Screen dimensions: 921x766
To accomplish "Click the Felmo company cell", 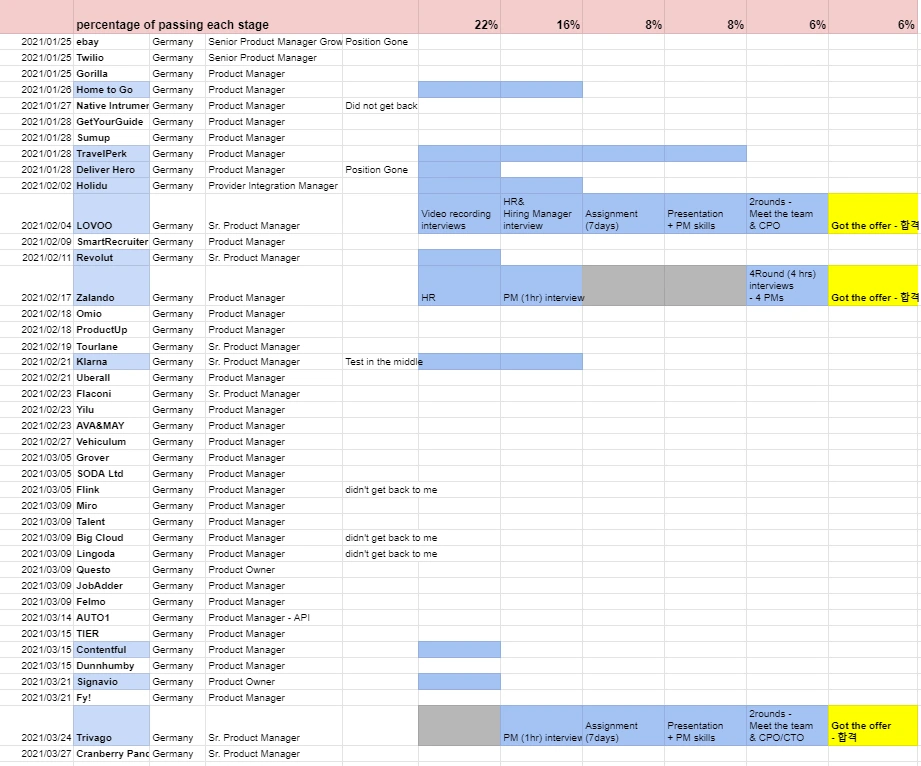I will point(112,602).
